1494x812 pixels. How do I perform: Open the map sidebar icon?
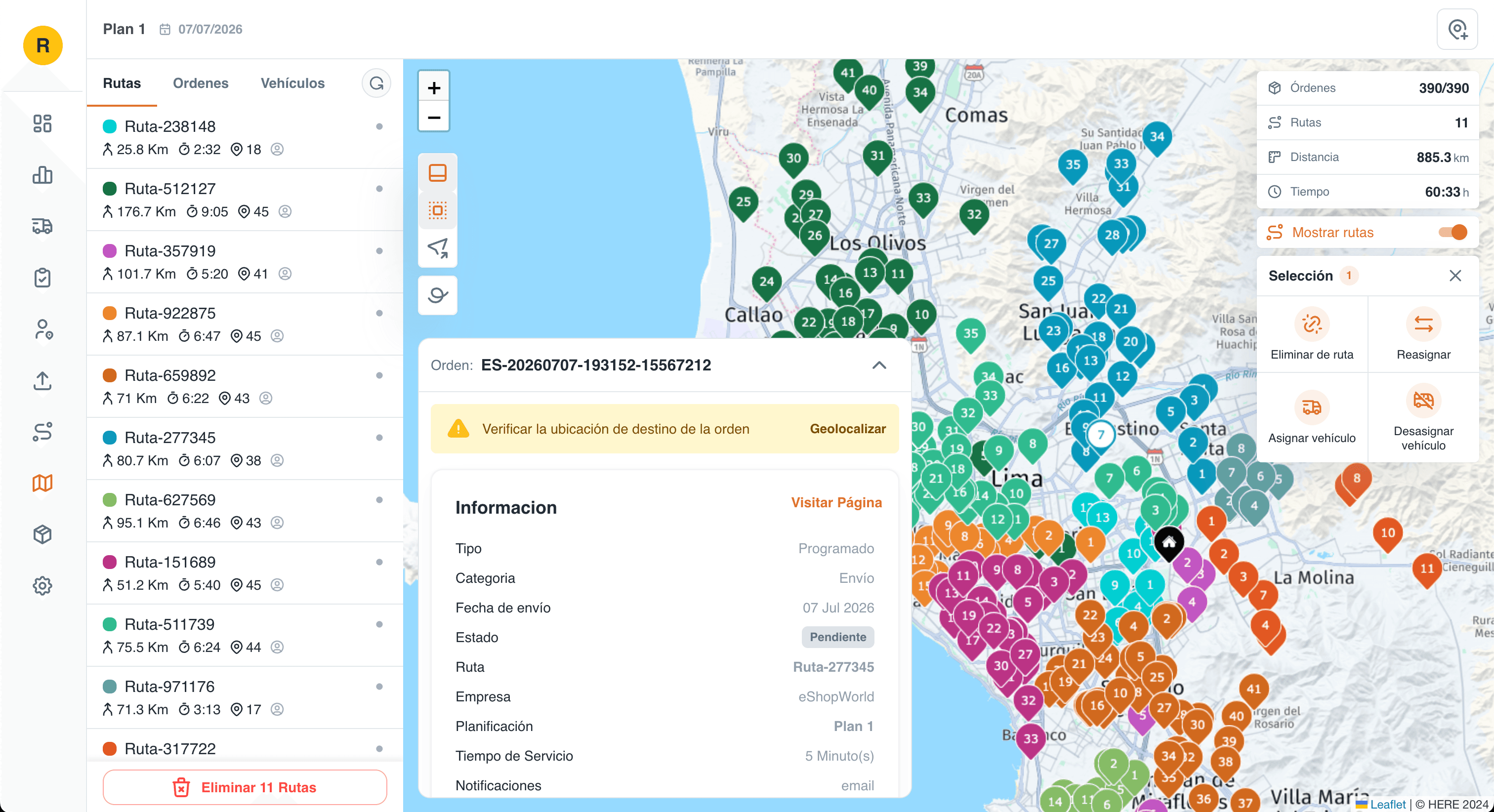42,483
